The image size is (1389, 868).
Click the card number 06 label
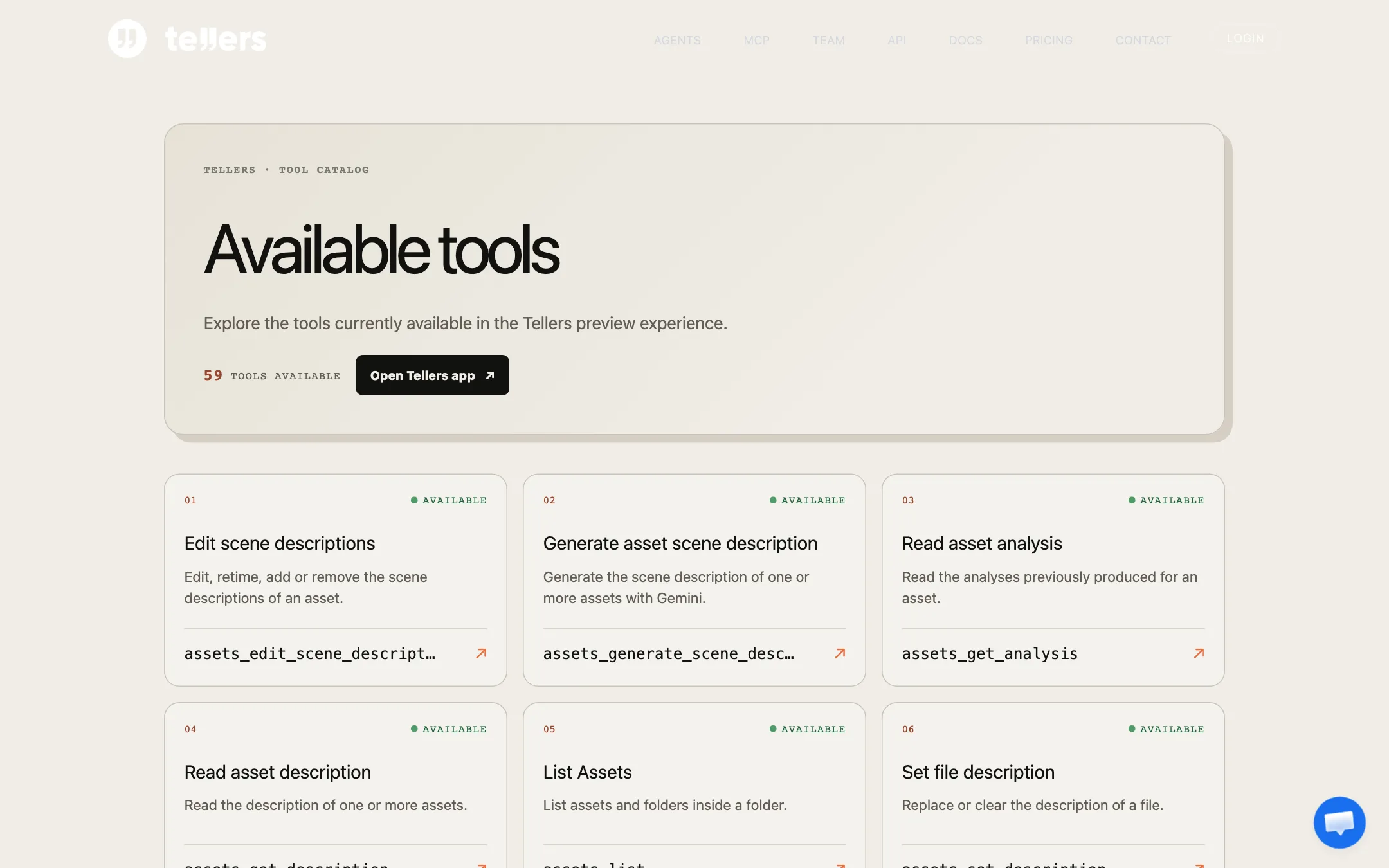(908, 729)
